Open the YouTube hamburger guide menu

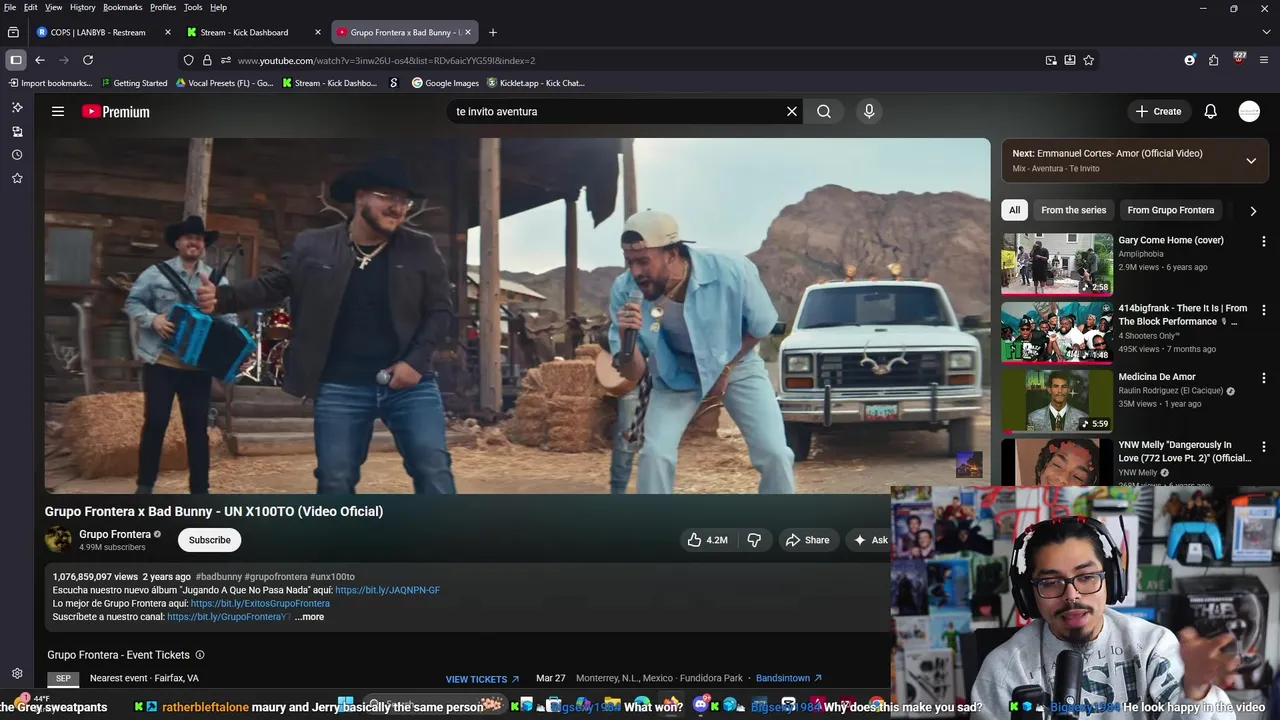(x=58, y=111)
